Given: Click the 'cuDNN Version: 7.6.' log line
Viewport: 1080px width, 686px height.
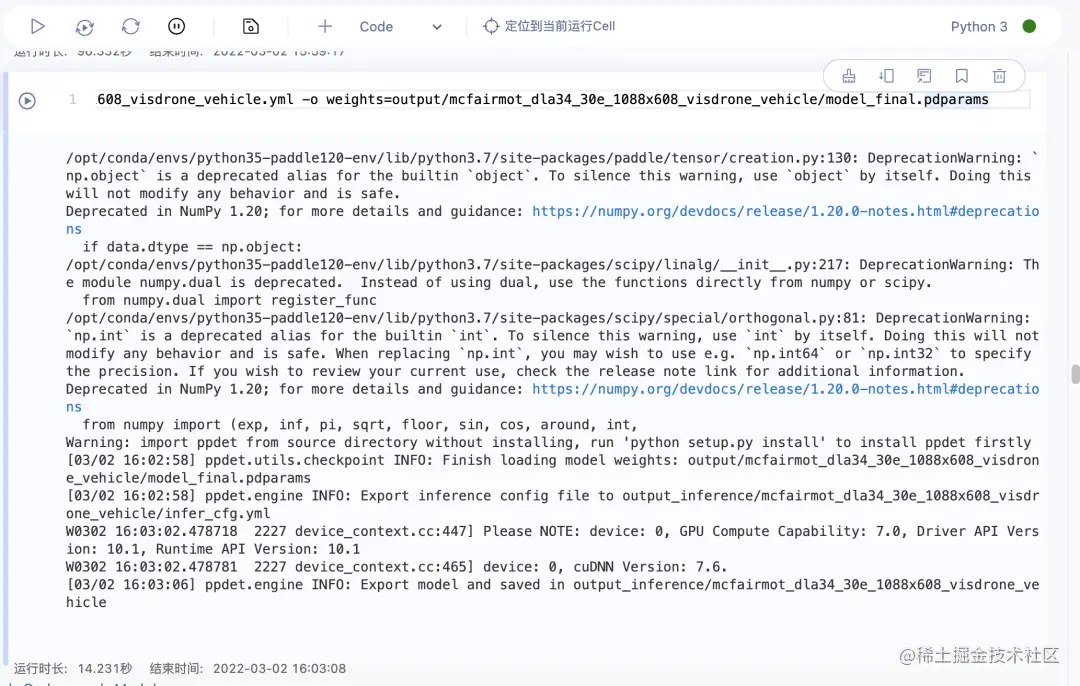Looking at the screenshot, I should [x=396, y=567].
